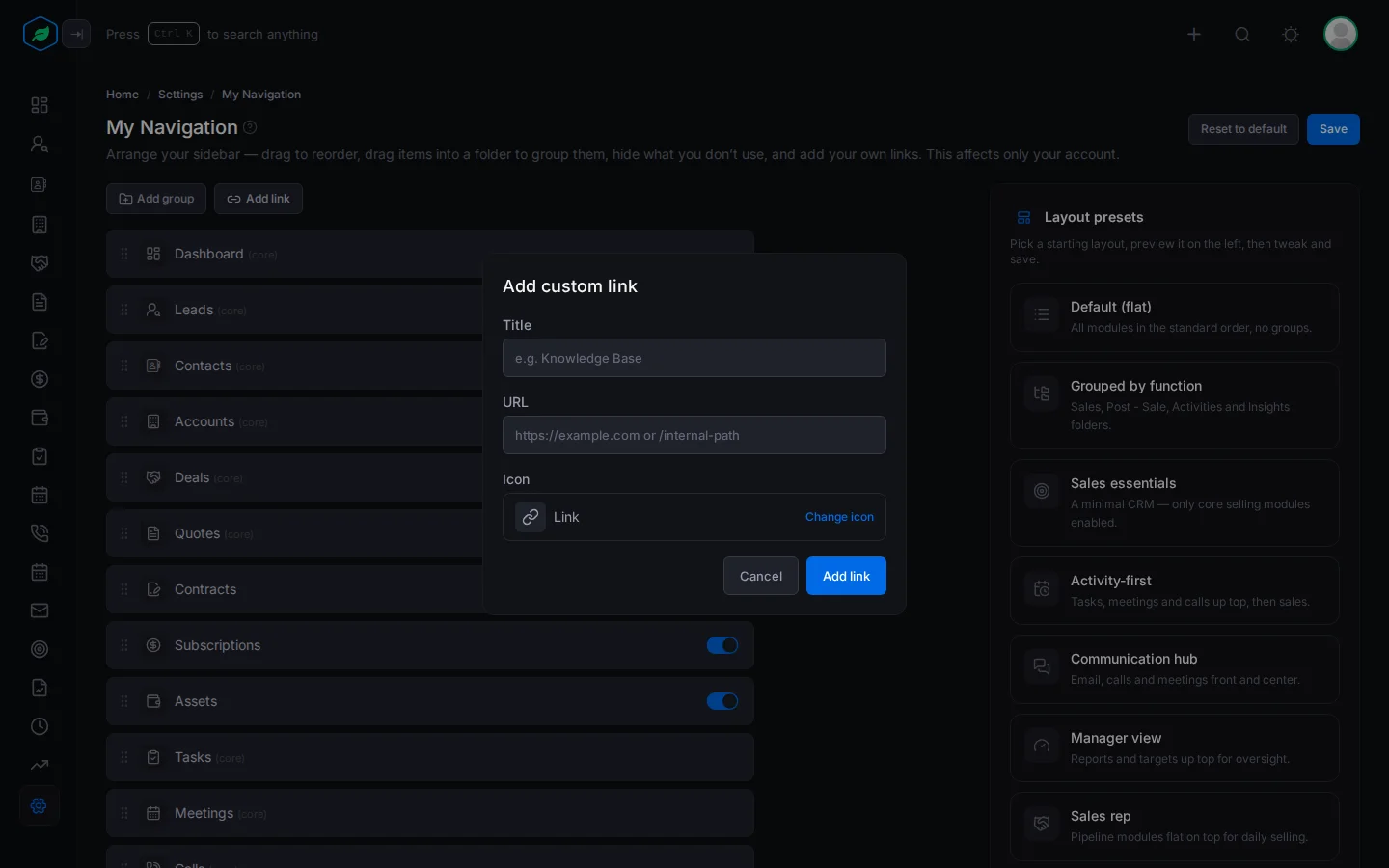Viewport: 1389px width, 868px height.
Task: Open Dashboard from the left sidebar icon
Action: tap(40, 105)
